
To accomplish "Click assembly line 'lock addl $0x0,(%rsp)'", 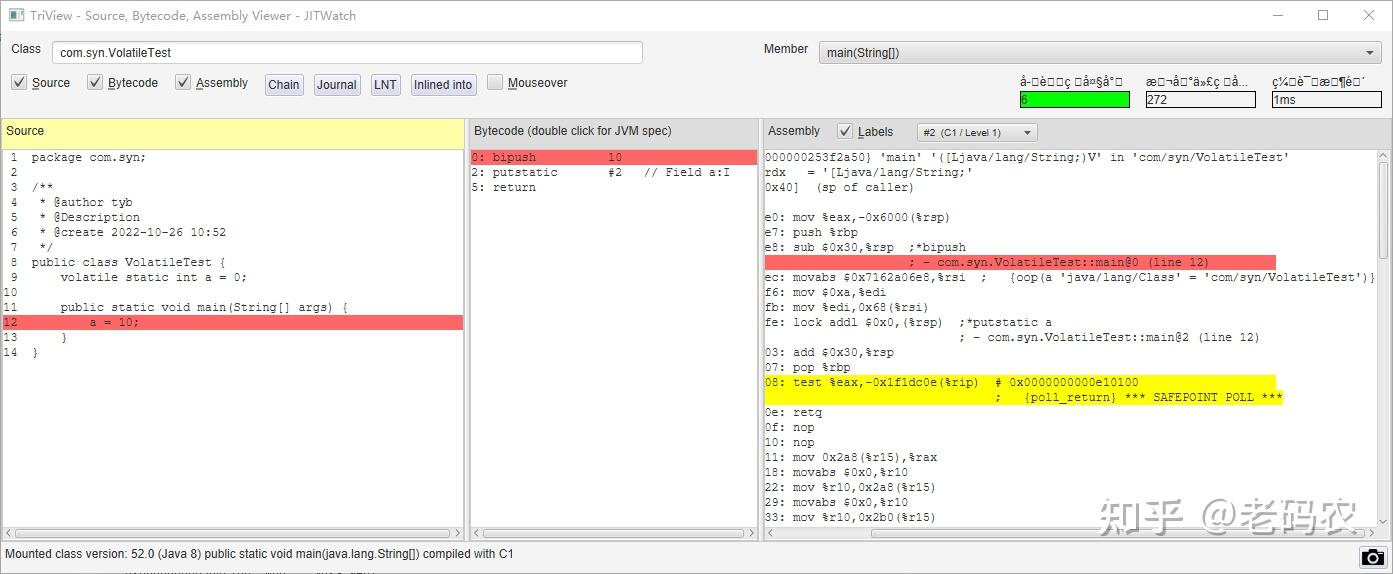I will point(908,322).
